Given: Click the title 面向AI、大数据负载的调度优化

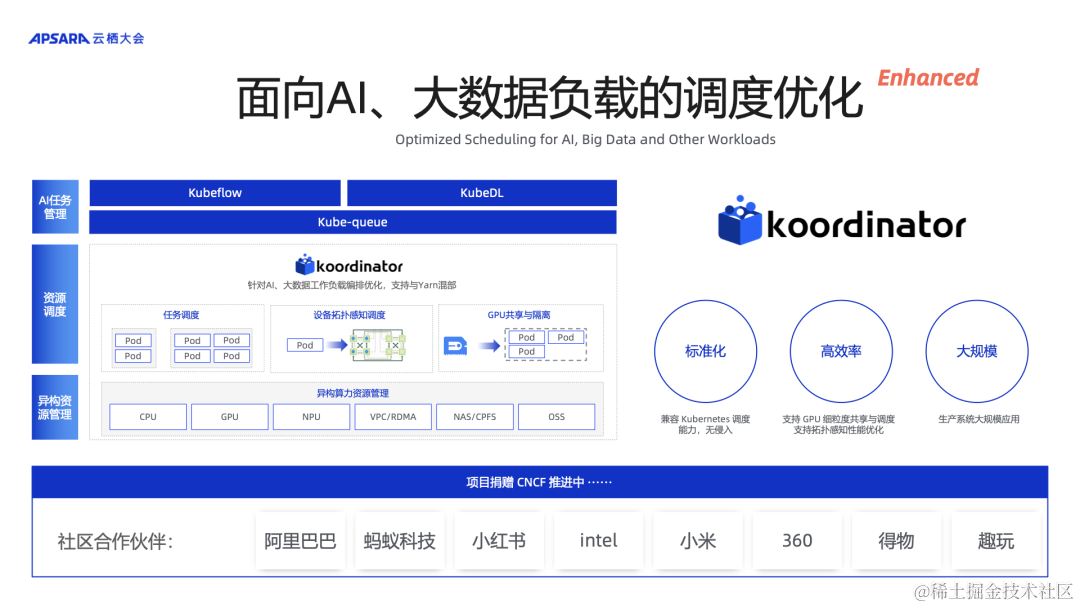Looking at the screenshot, I should point(549,98).
